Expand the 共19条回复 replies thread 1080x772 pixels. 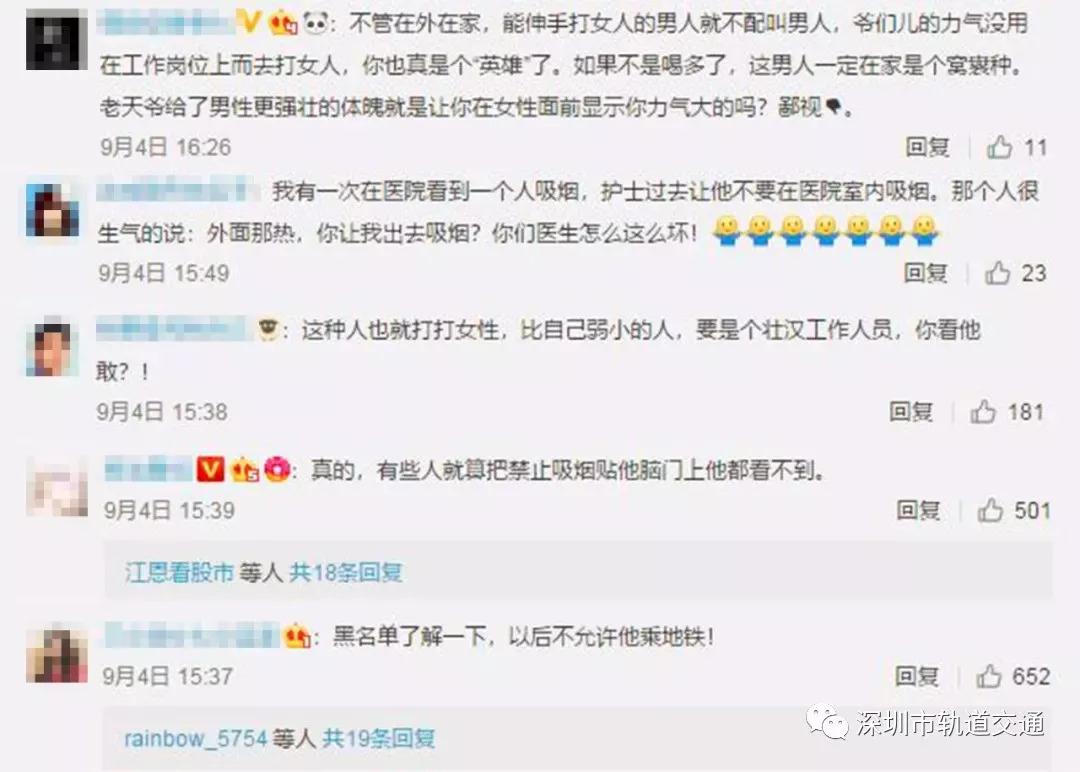379,739
